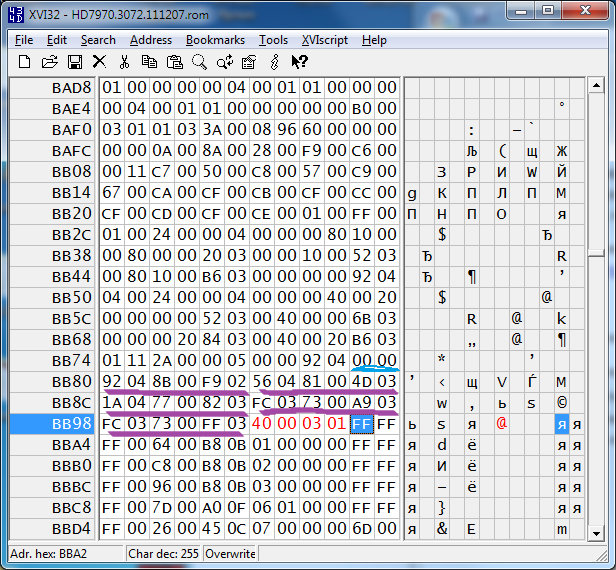The image size is (616, 570).
Task: Click the Delete X toolbar icon
Action: pyautogui.click(x=99, y=62)
